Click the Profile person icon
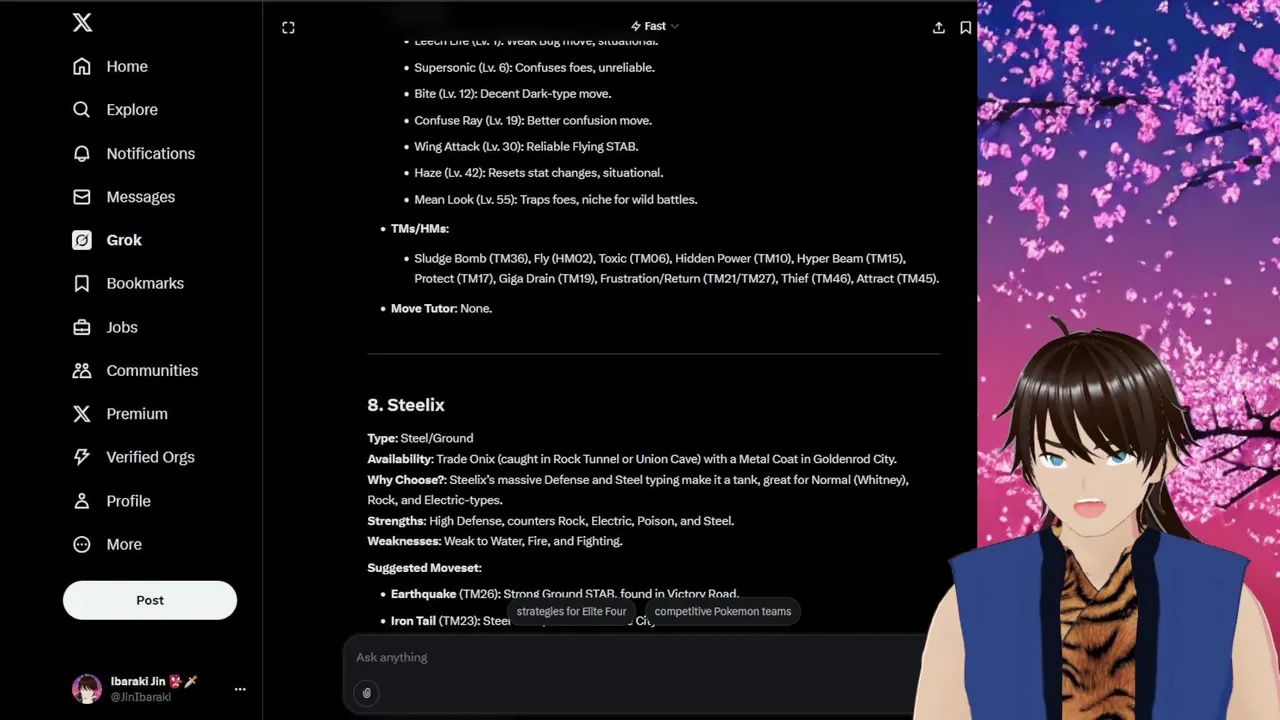The image size is (1280, 720). click(82, 501)
